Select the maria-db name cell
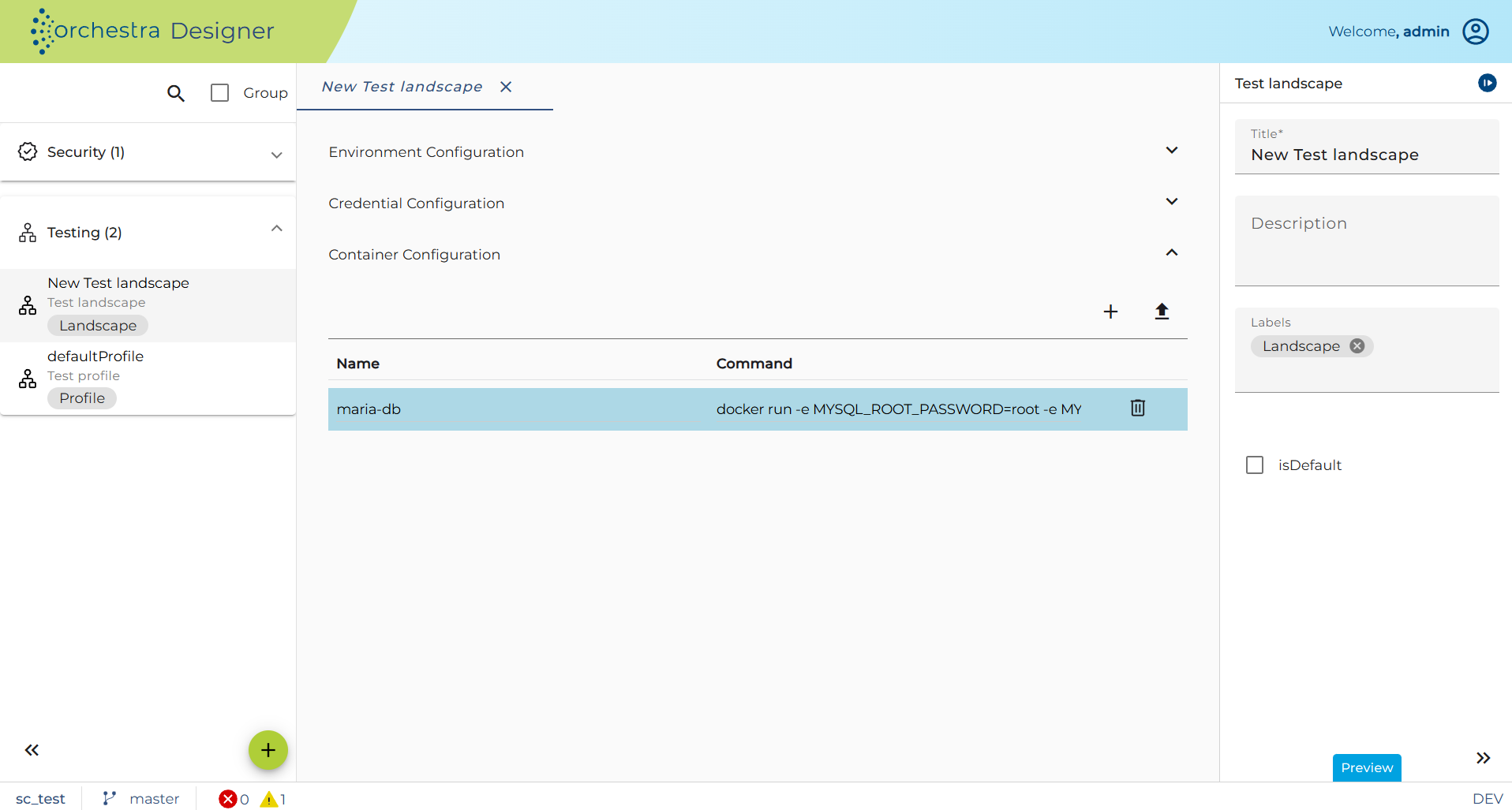 517,409
